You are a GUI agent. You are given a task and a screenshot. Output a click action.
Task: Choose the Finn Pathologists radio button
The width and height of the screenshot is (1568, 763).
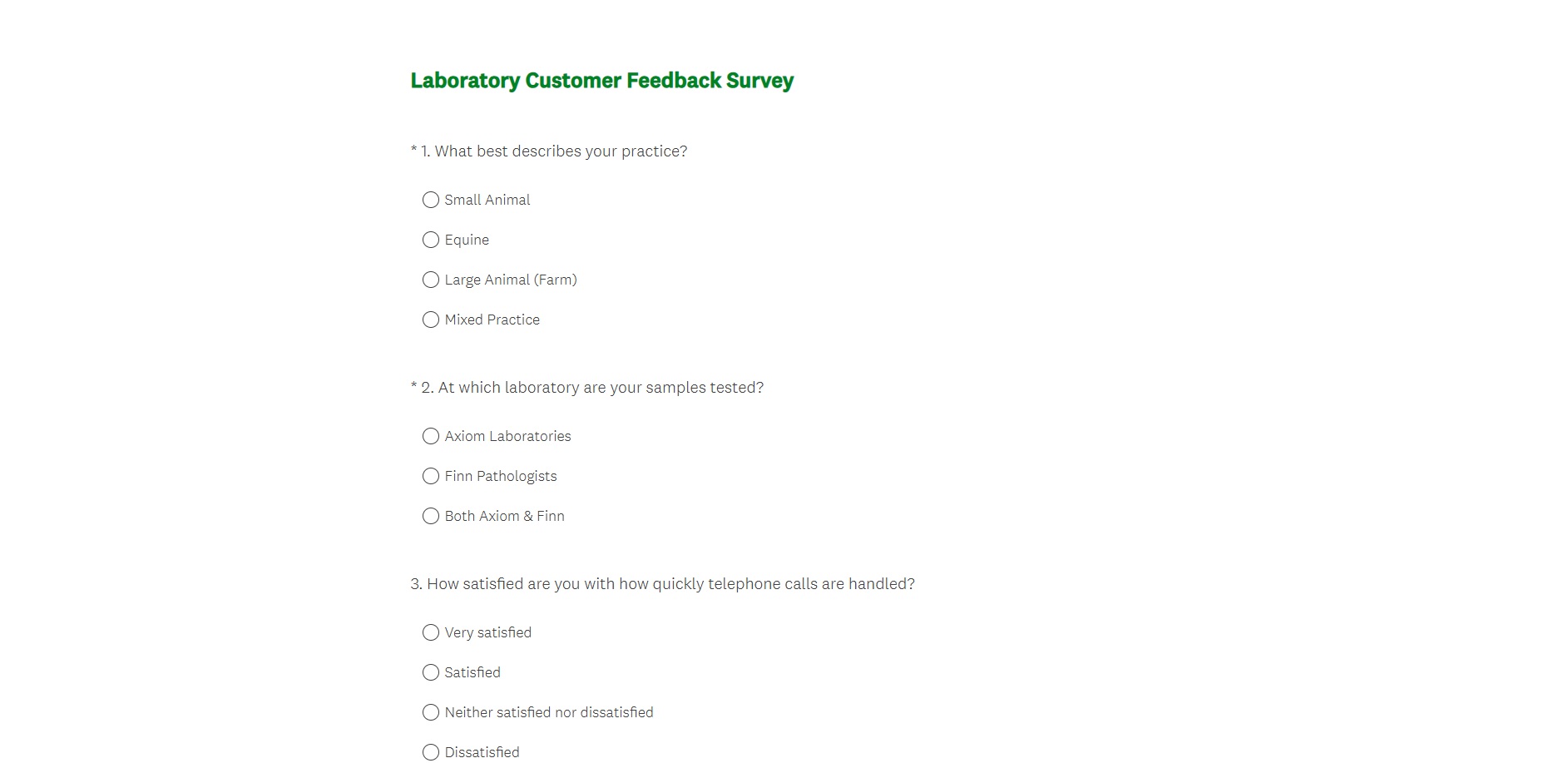431,476
